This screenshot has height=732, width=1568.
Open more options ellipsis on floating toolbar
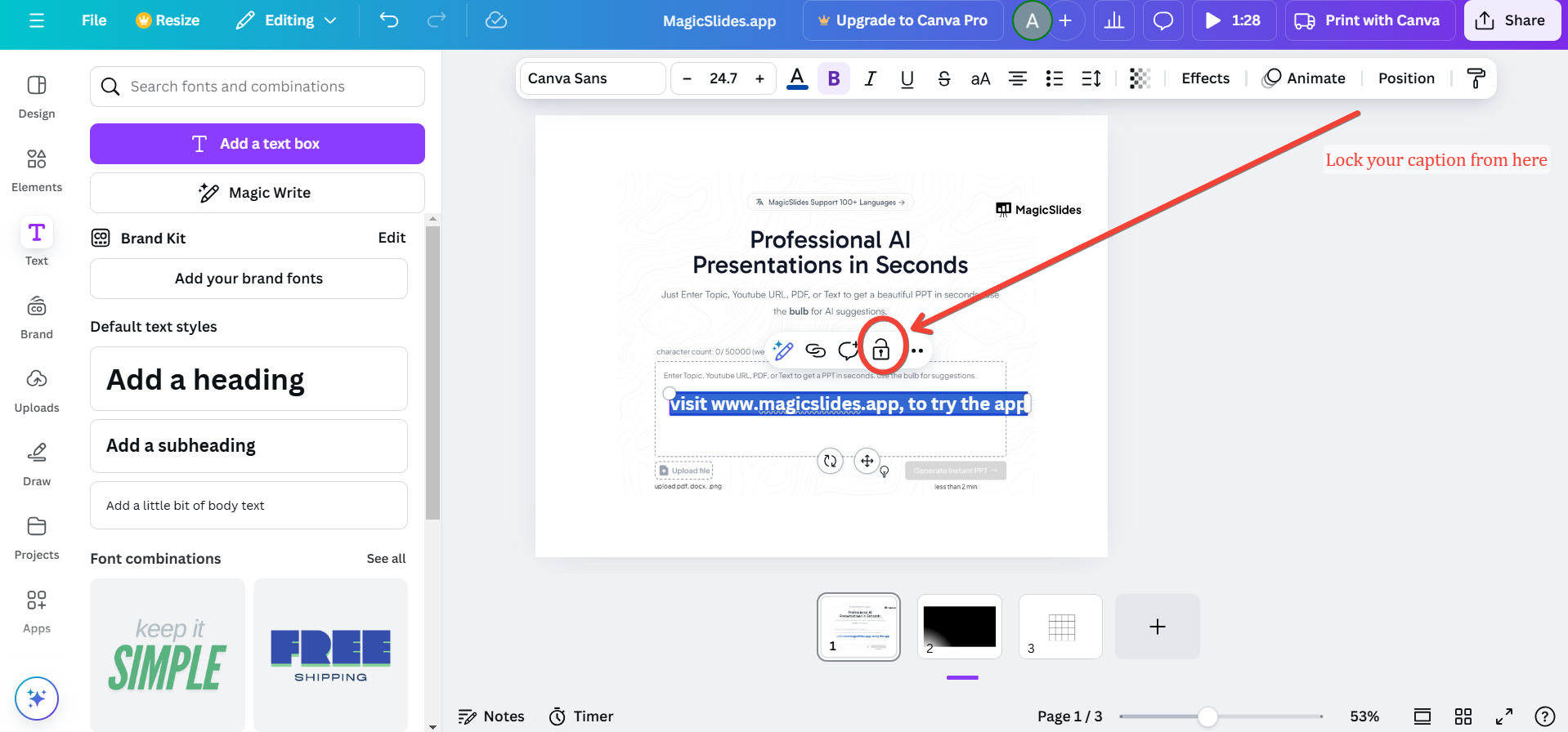click(x=917, y=350)
